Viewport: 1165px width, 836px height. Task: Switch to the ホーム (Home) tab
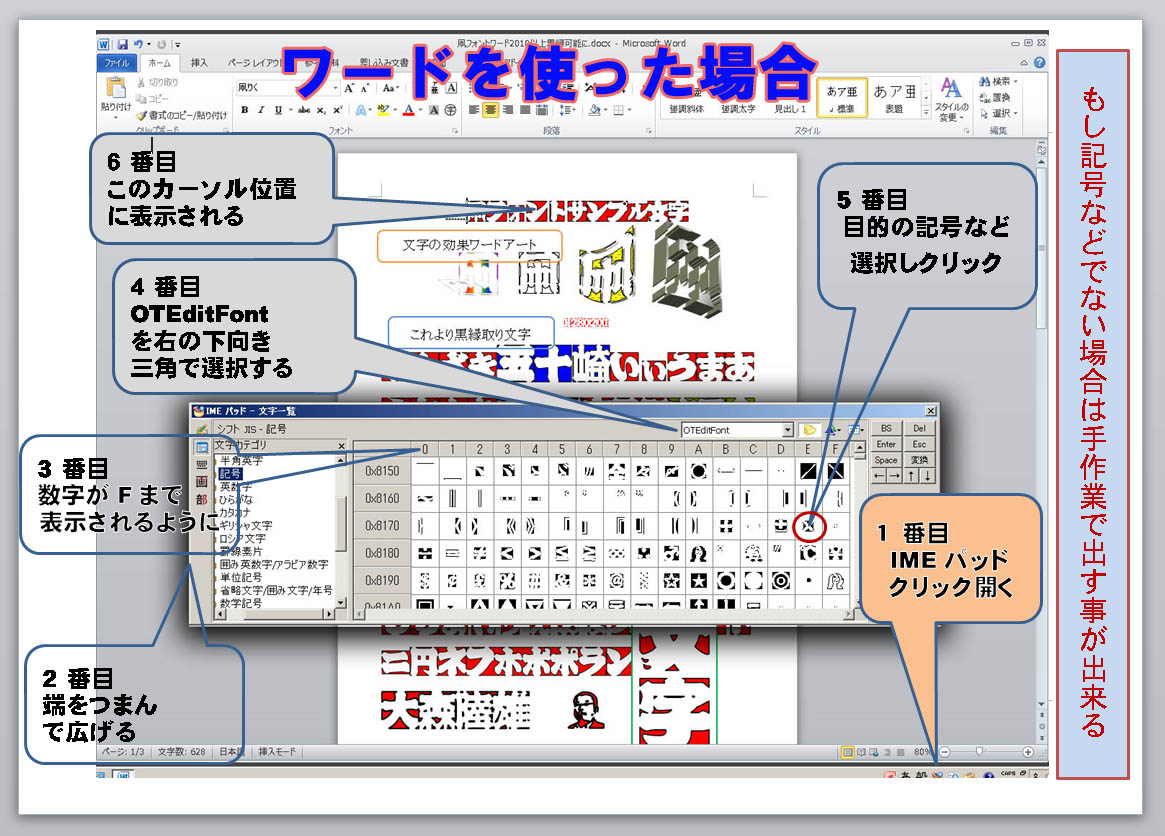159,63
